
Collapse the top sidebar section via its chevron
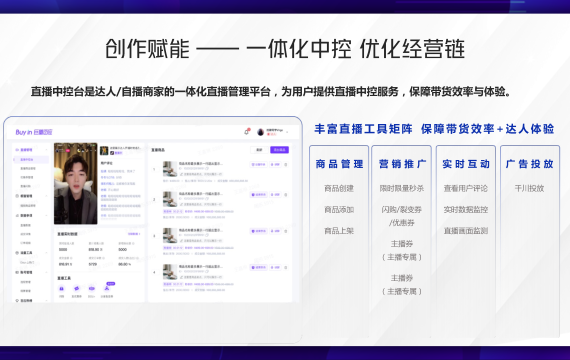[x=47, y=149]
